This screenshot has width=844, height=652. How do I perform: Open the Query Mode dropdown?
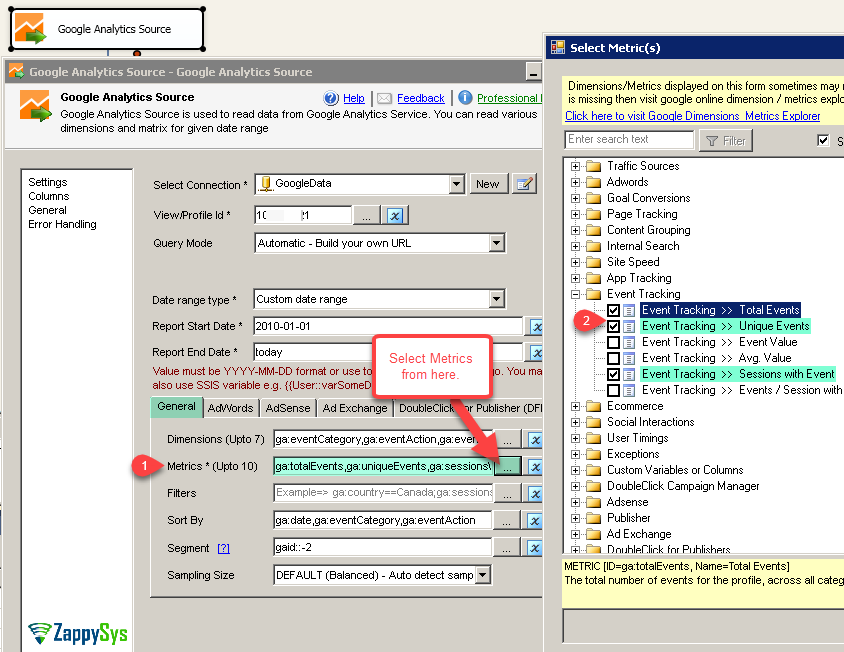(x=497, y=243)
